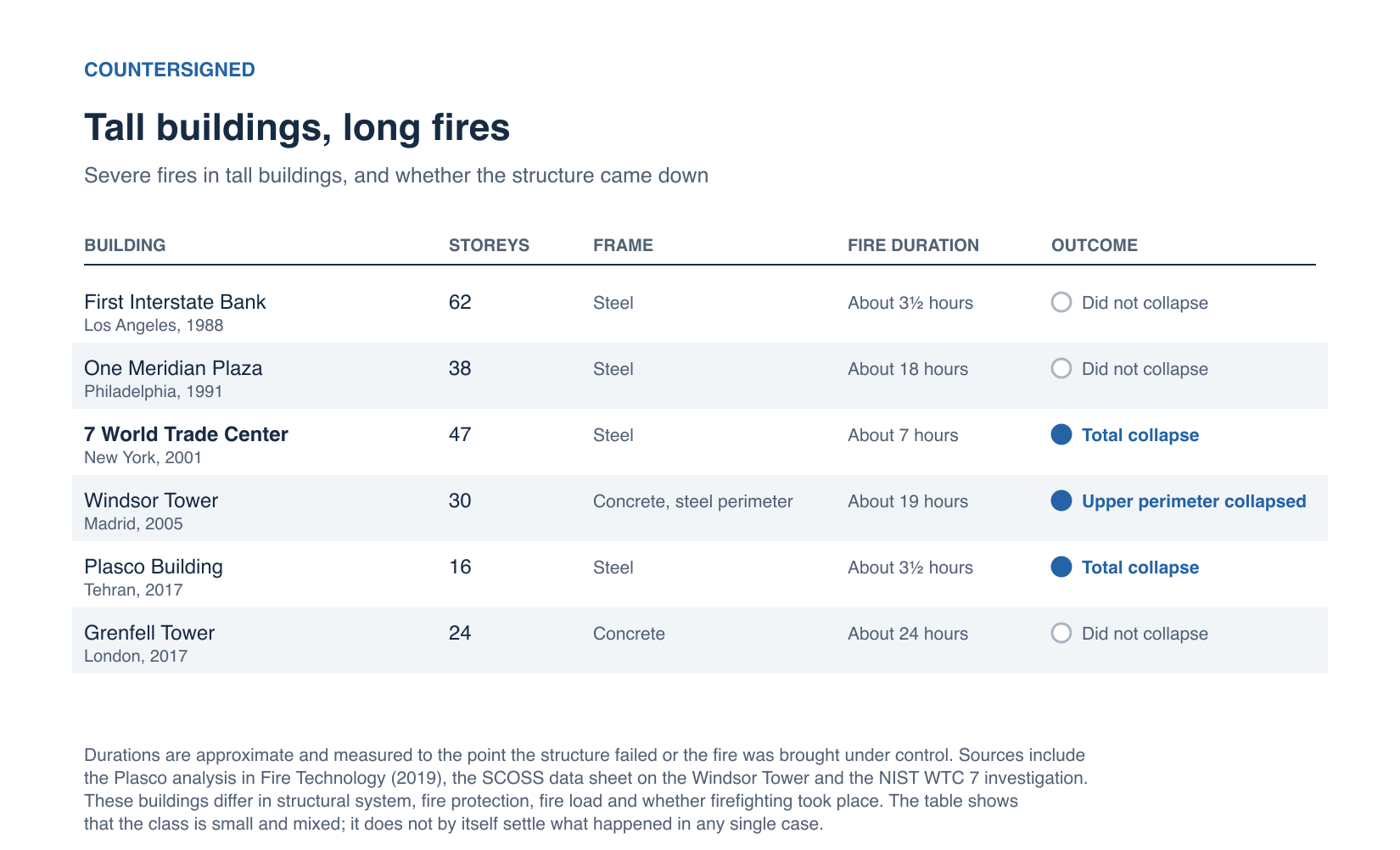Select the Windsor Tower building name
Screen dimensions: 1400x850
click(151, 500)
